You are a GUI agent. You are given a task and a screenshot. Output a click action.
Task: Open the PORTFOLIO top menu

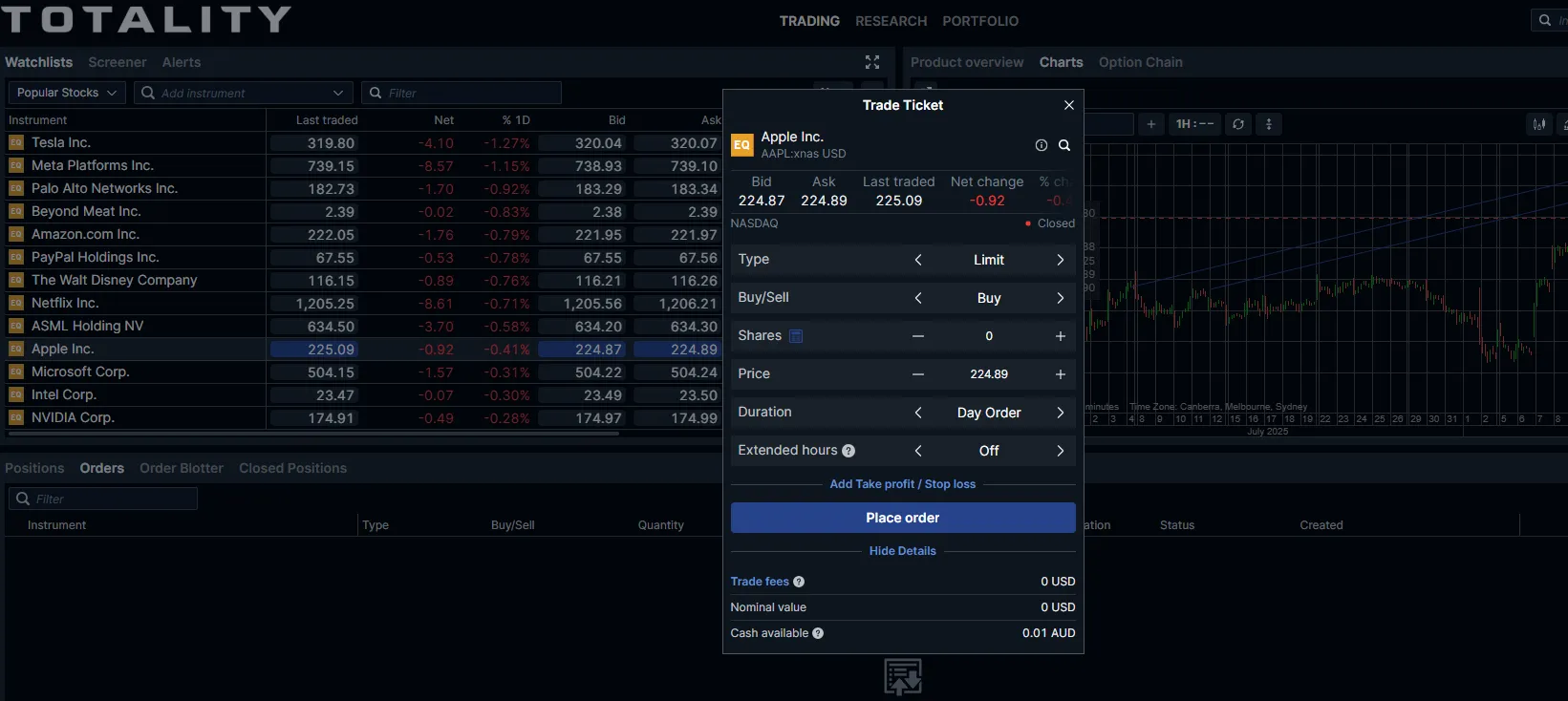(x=980, y=21)
